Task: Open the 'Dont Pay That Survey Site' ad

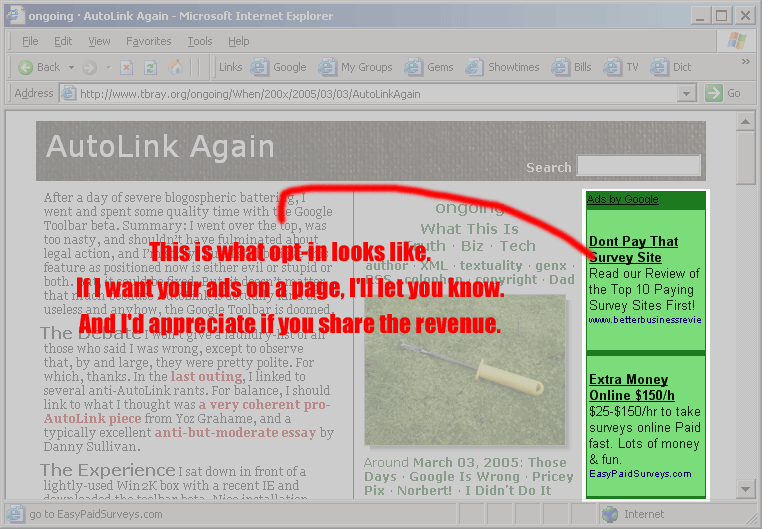Action: pos(633,249)
